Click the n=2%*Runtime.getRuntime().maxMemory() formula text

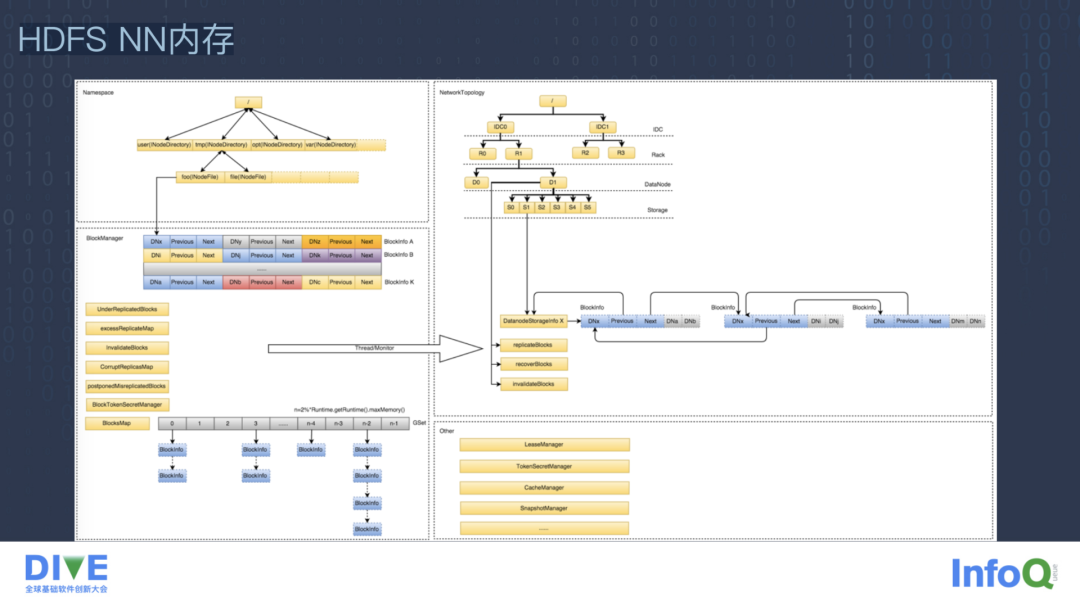349,410
